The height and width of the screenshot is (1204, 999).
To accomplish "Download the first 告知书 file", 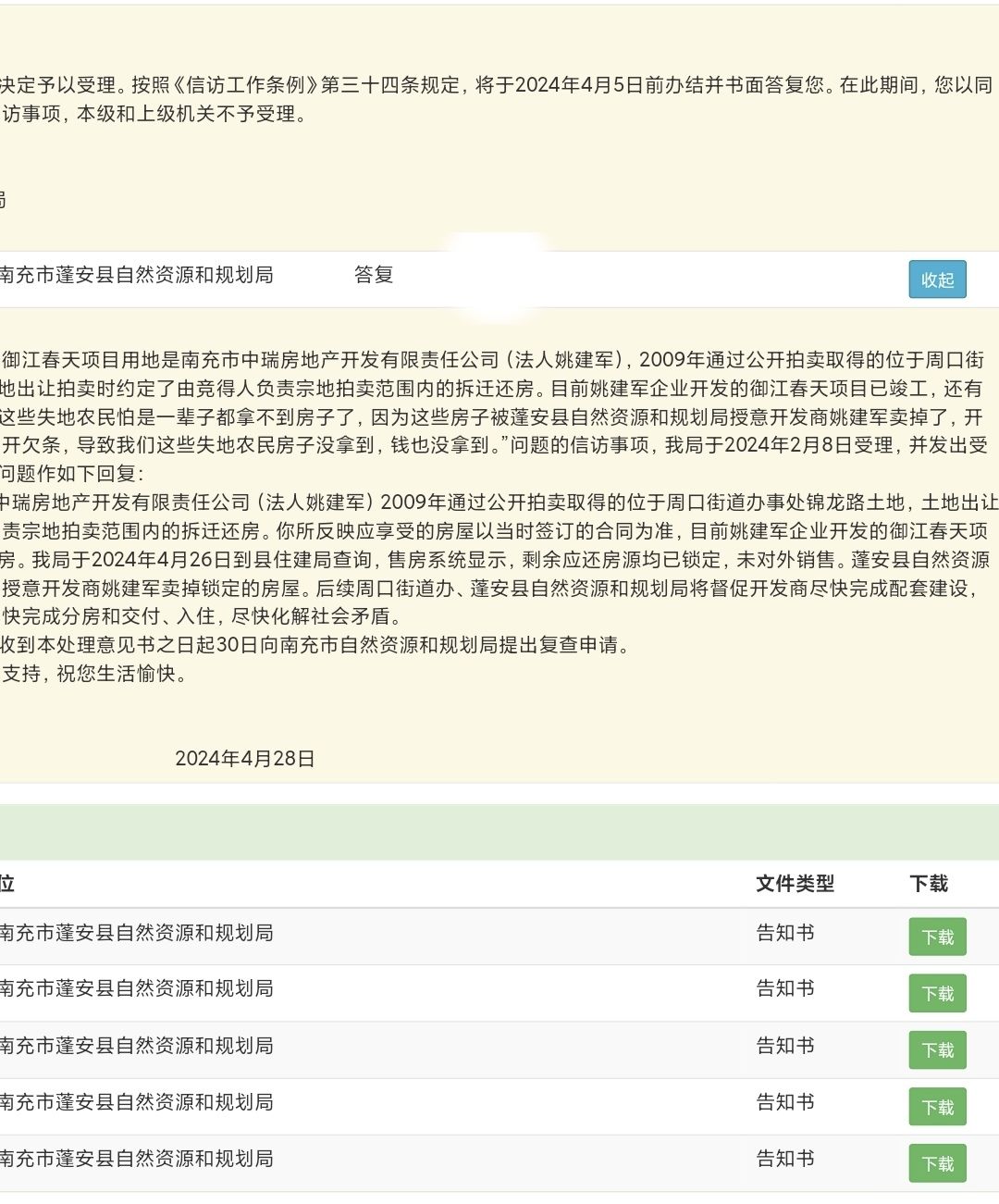I will coord(937,937).
